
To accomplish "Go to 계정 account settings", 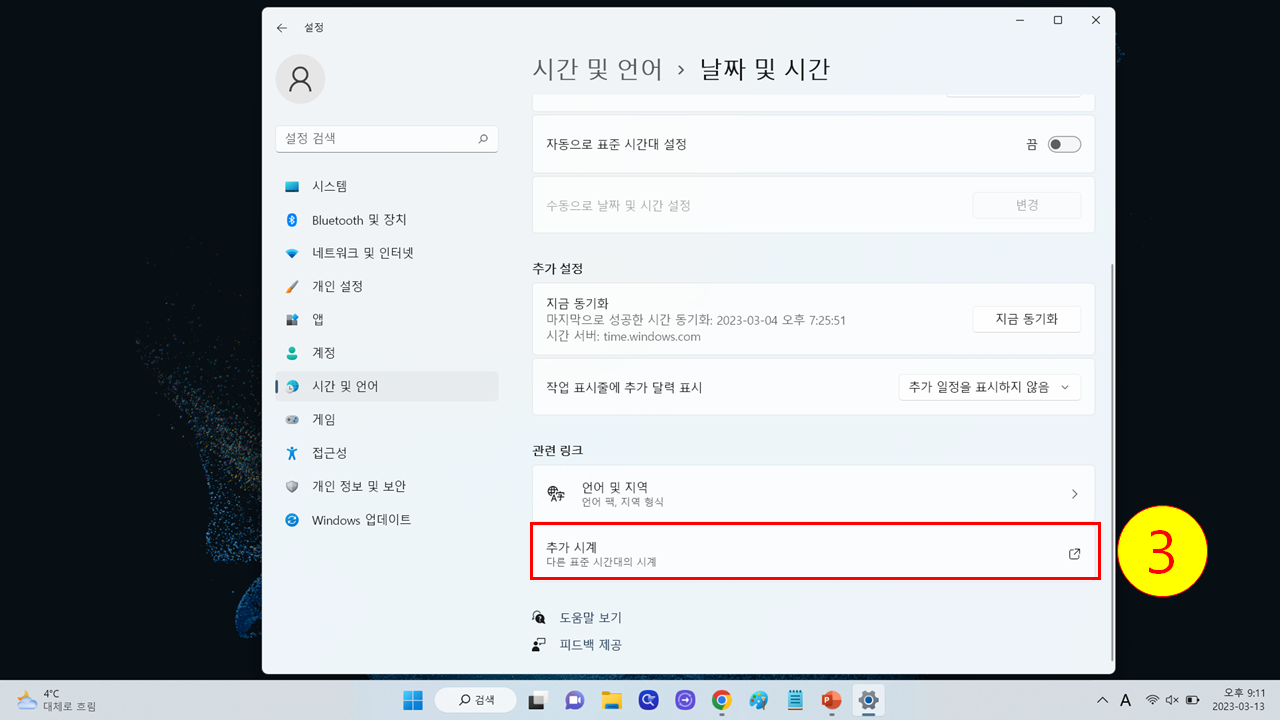I will tap(320, 352).
